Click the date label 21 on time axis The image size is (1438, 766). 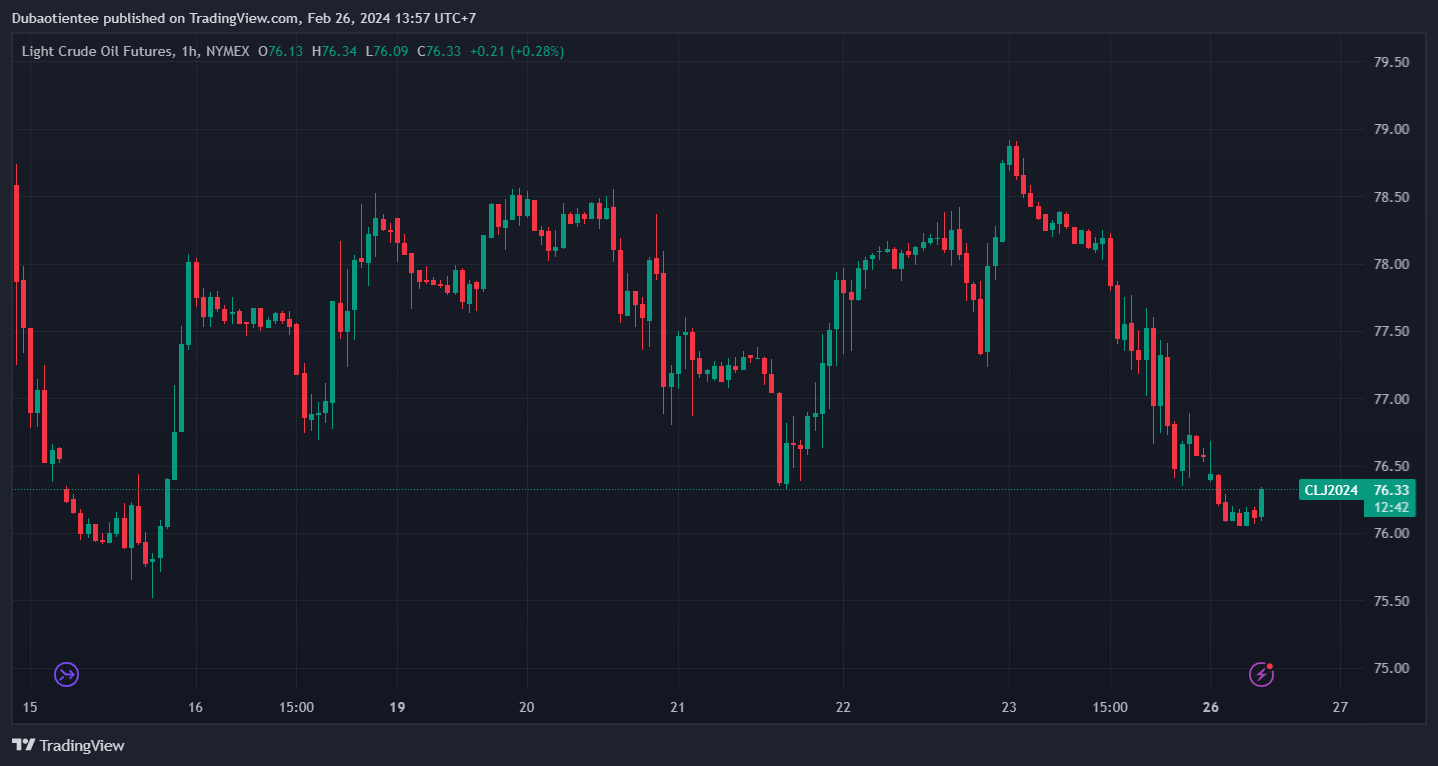677,707
